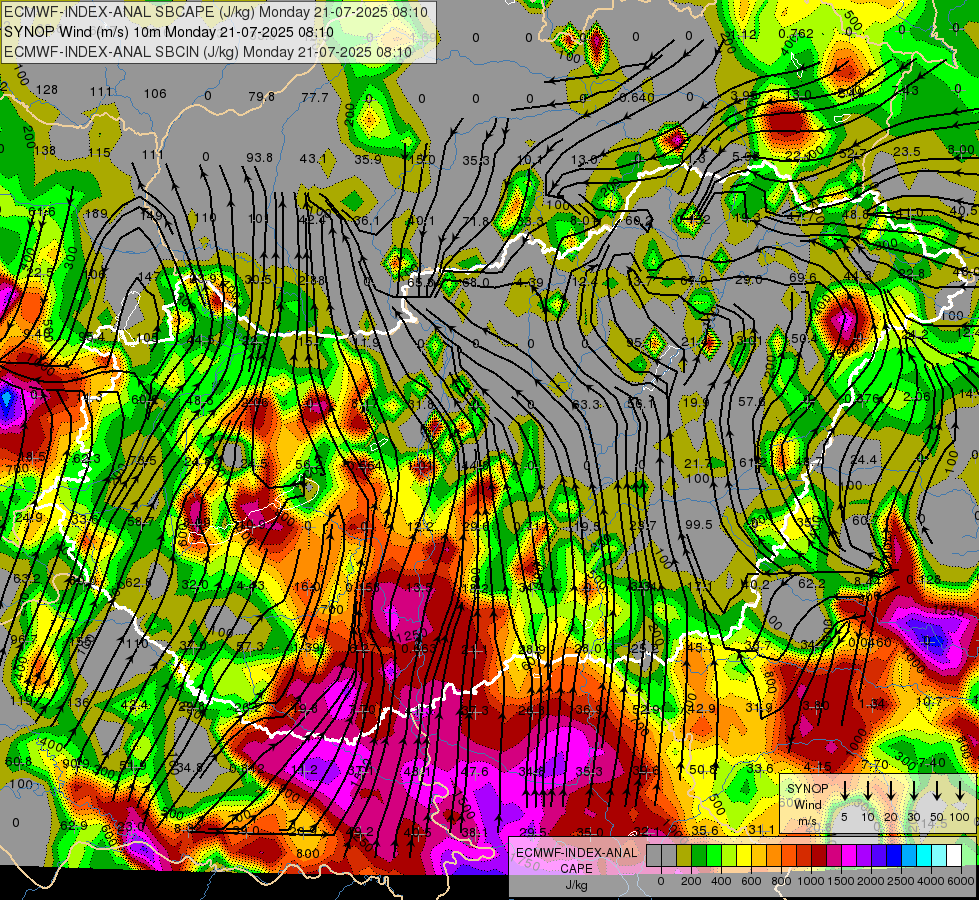979x900 pixels.
Task: Select the dark red swatch before 1500
Action: (820, 856)
